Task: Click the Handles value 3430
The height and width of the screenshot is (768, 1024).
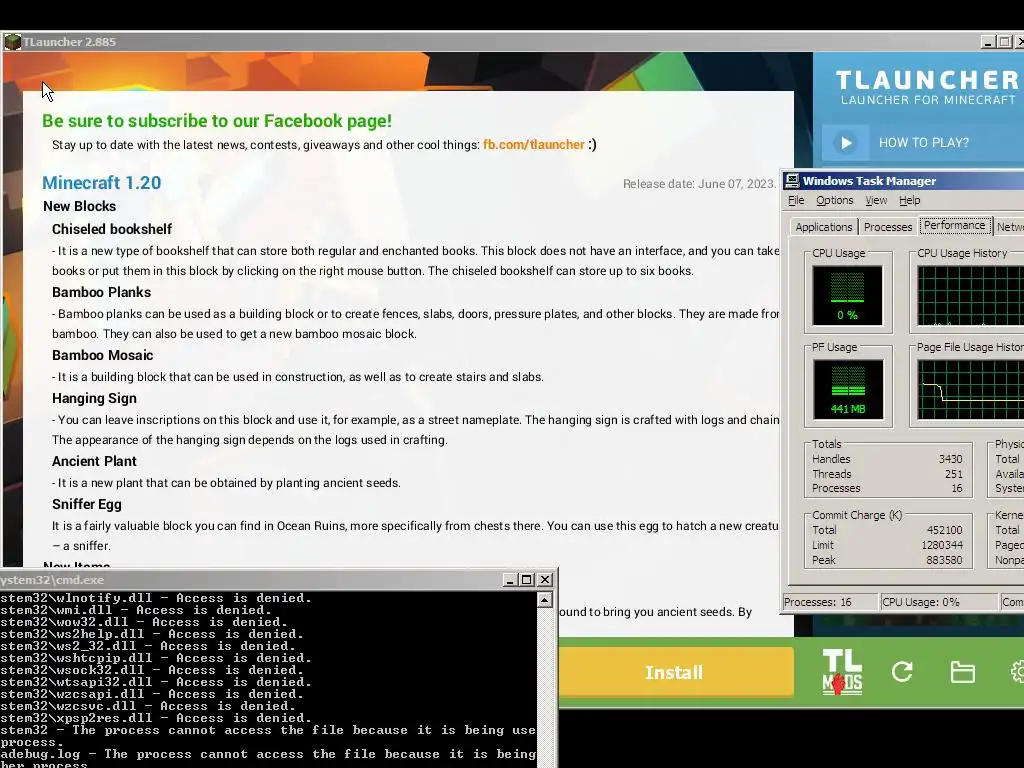Action: 950,459
